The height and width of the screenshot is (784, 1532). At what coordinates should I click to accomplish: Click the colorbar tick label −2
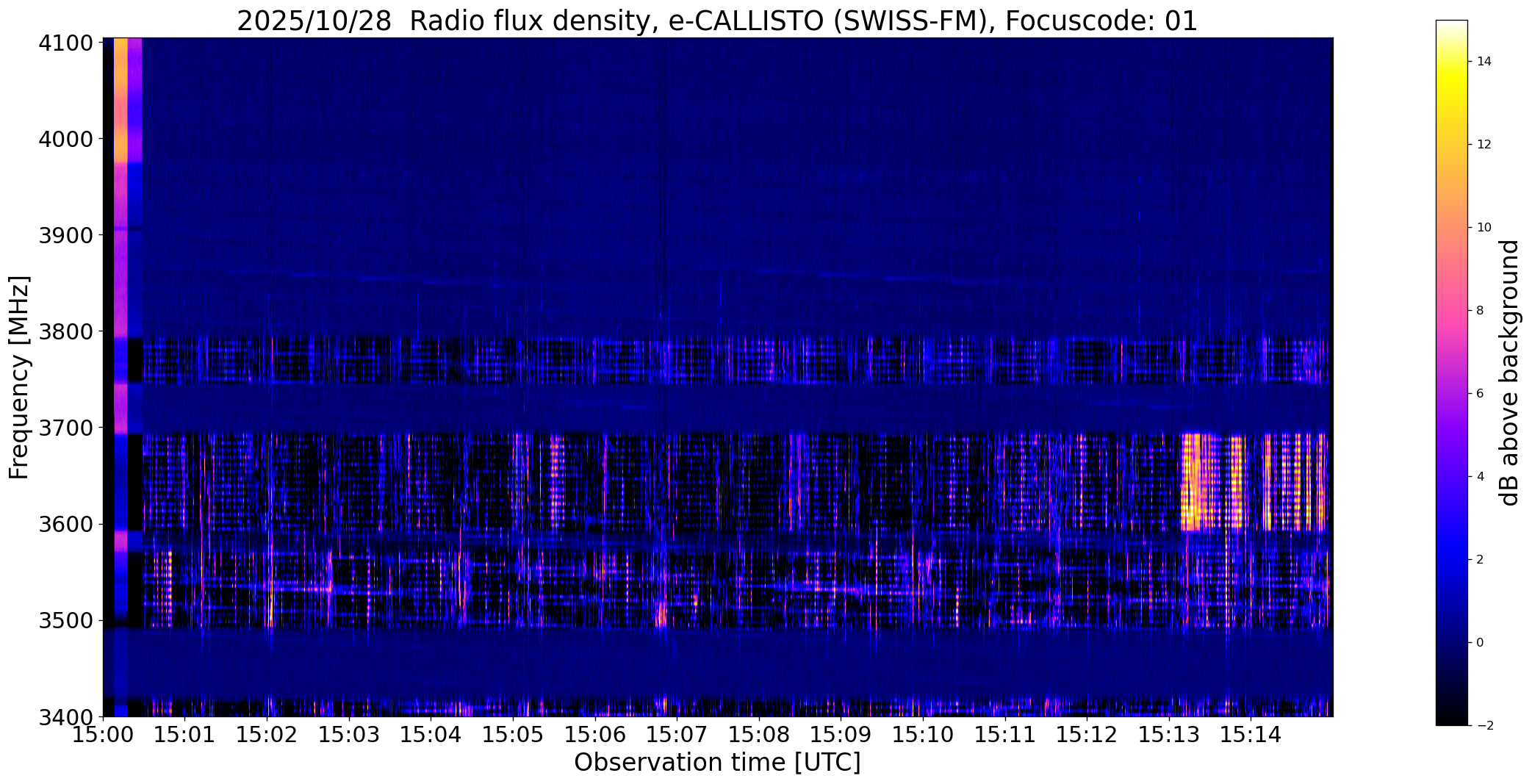pyautogui.click(x=1484, y=726)
